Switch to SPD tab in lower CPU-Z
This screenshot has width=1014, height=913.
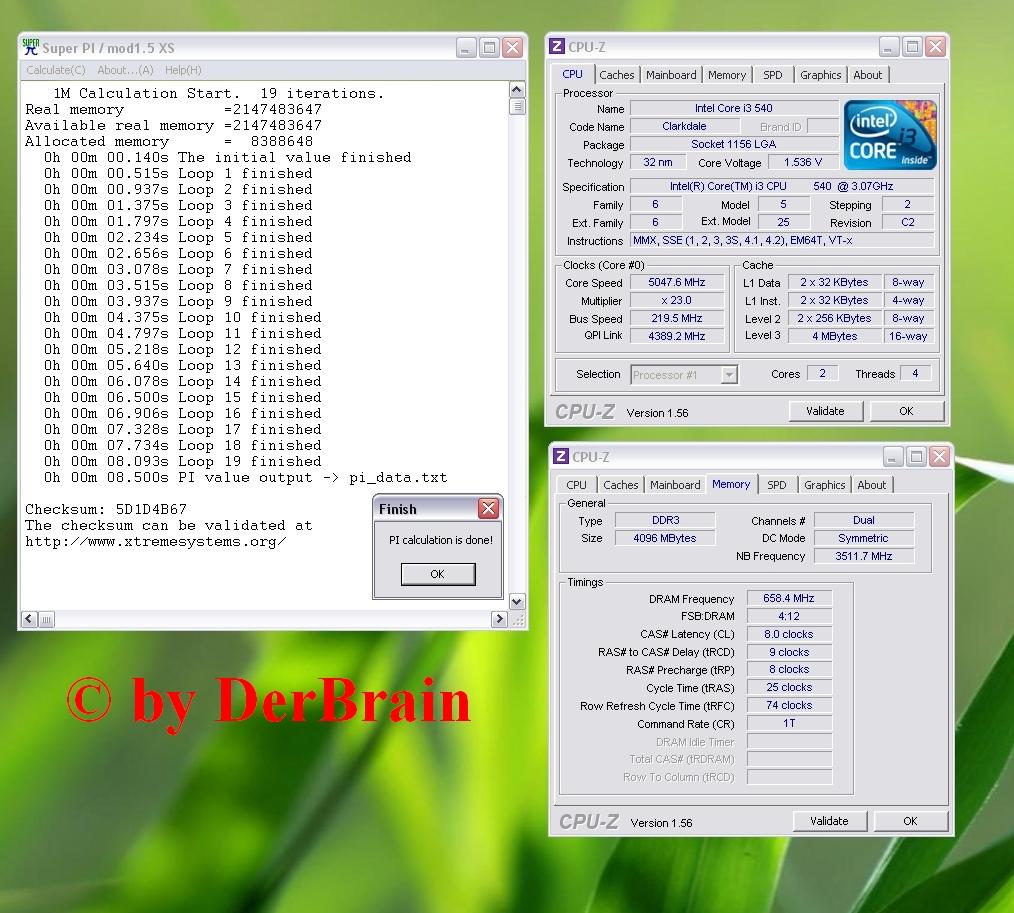[x=777, y=485]
